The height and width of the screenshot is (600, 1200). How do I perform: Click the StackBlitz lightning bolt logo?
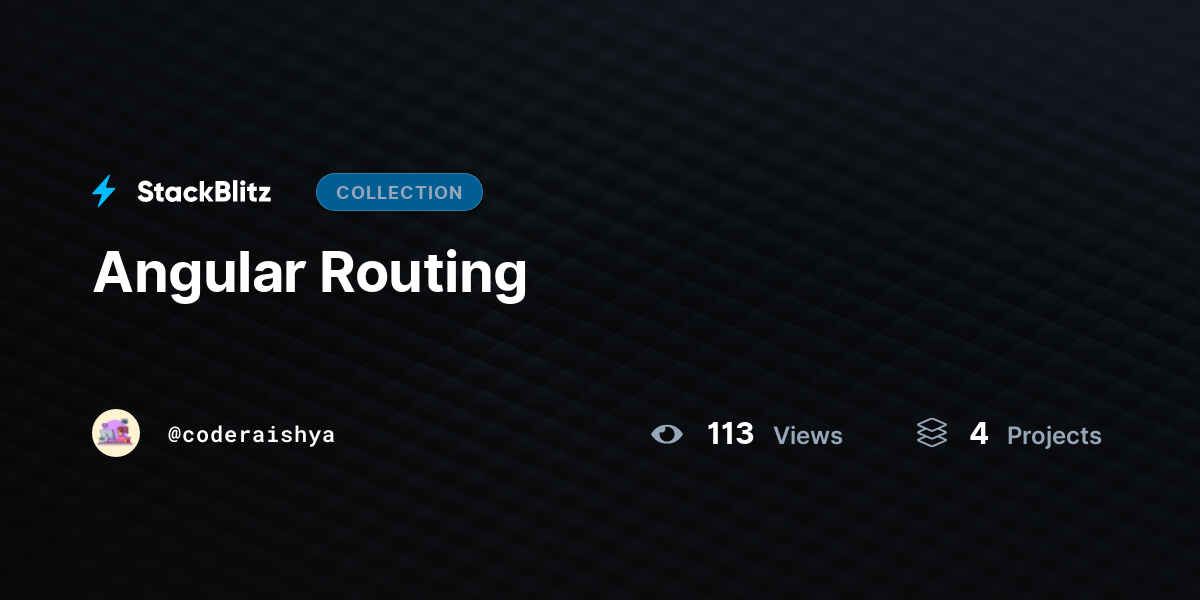coord(104,191)
